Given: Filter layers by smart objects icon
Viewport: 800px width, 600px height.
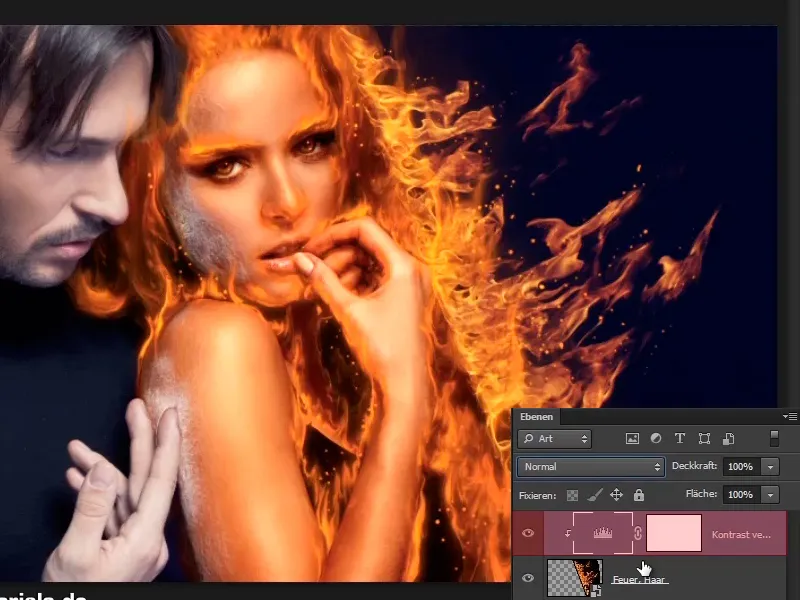Looking at the screenshot, I should (x=729, y=439).
